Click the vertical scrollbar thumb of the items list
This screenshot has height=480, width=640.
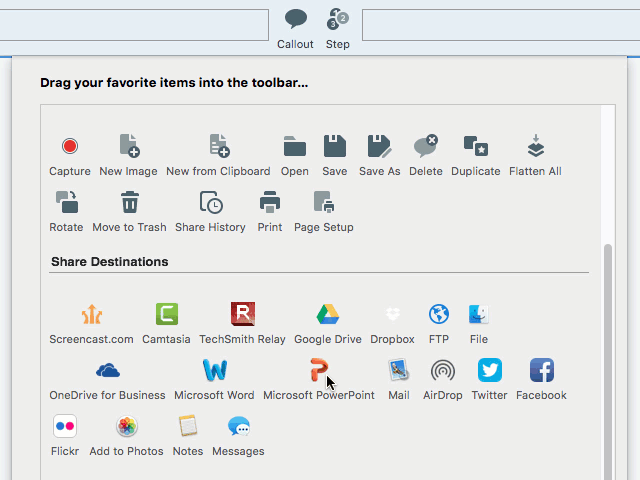(x=608, y=362)
